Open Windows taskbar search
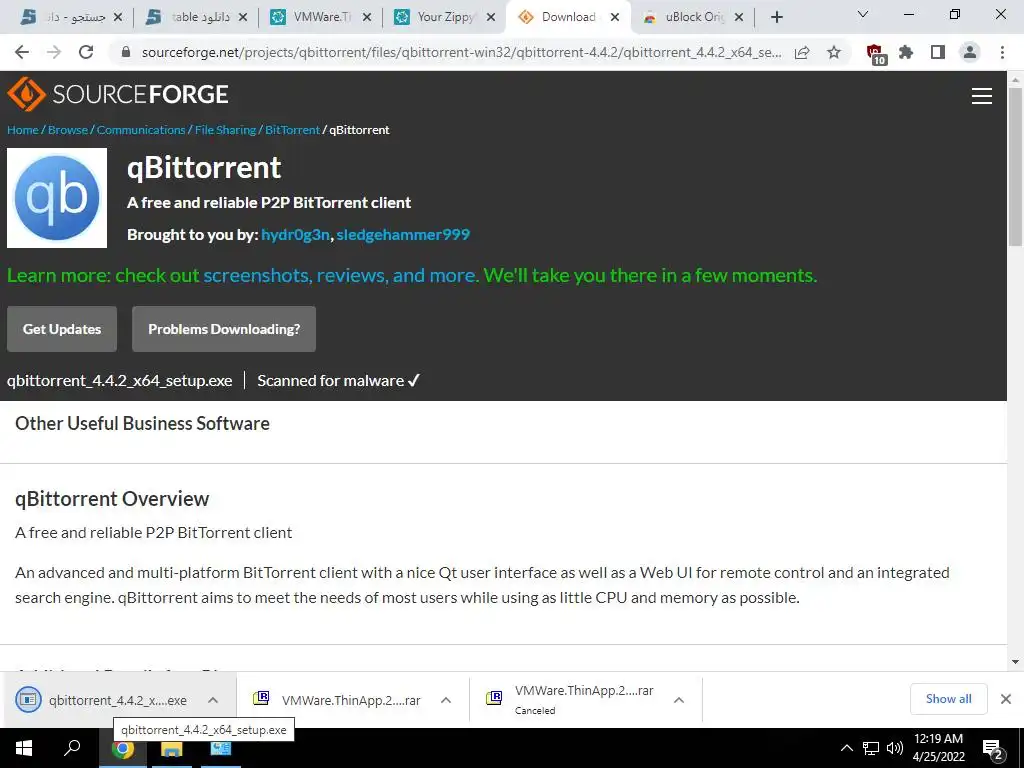Image resolution: width=1024 pixels, height=768 pixels. coord(72,748)
